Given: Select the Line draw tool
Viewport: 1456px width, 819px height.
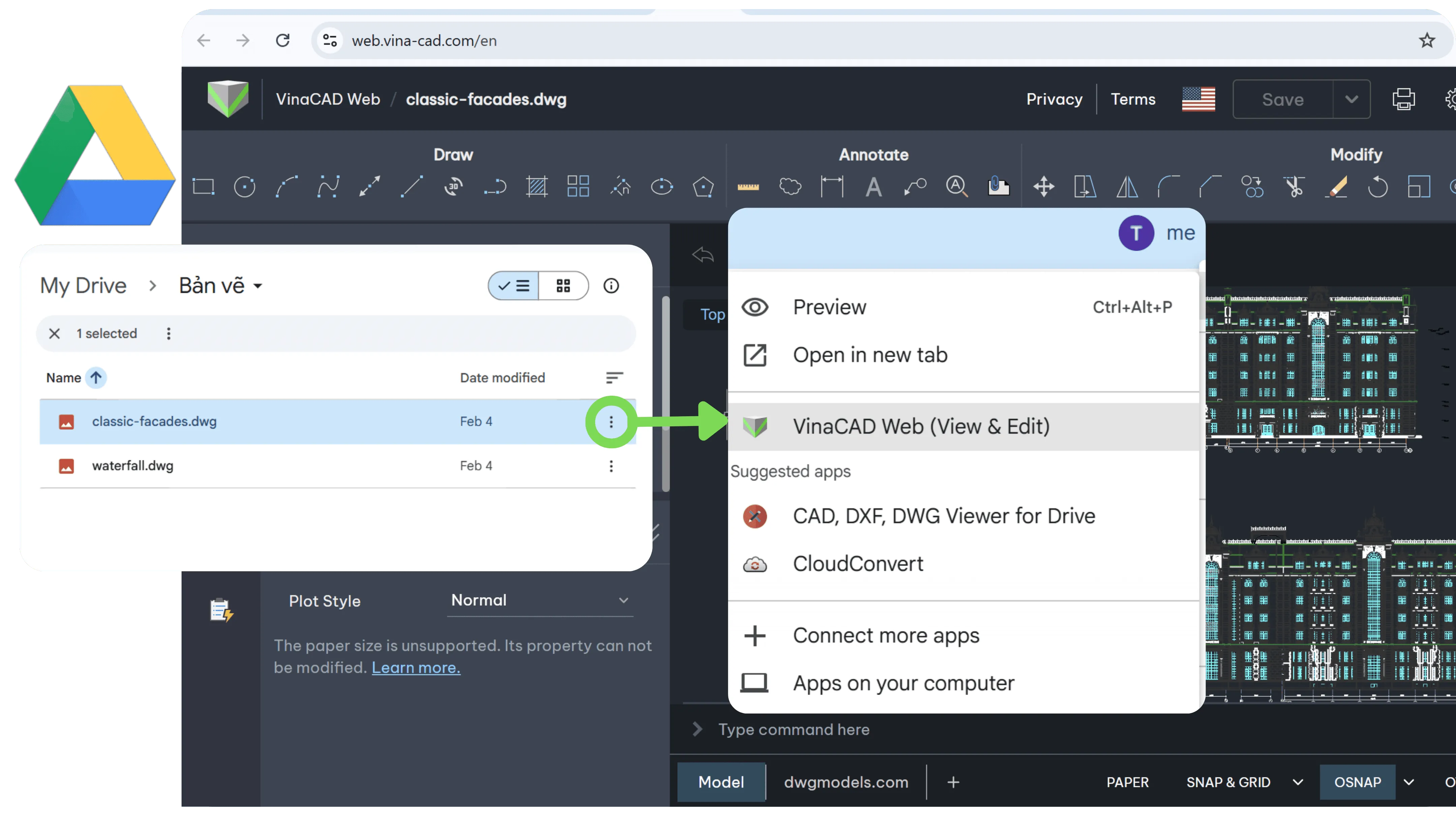Looking at the screenshot, I should tap(412, 186).
